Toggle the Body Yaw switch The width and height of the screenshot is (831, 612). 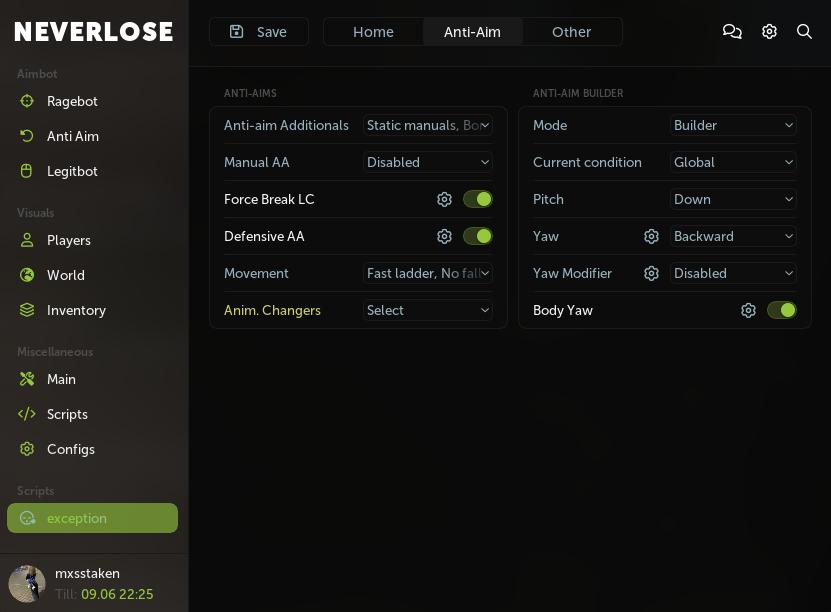(x=782, y=311)
